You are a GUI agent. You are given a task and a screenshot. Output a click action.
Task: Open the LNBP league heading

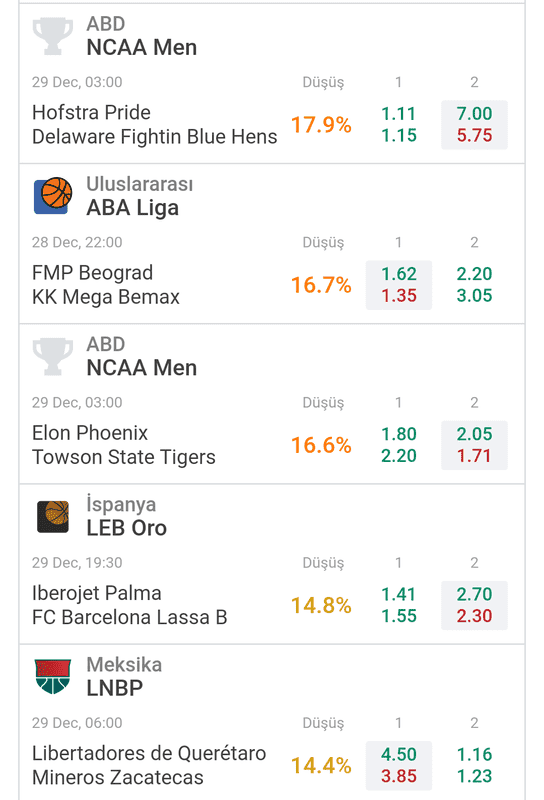115,688
